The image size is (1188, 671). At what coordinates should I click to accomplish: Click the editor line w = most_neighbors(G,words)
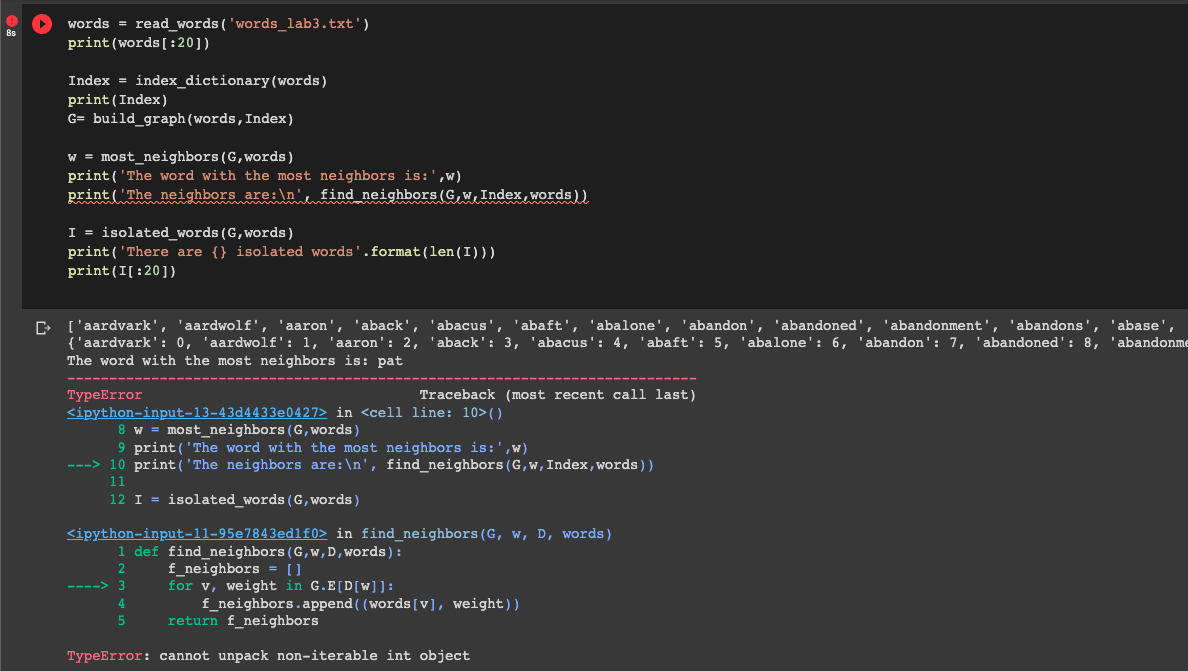click(180, 157)
